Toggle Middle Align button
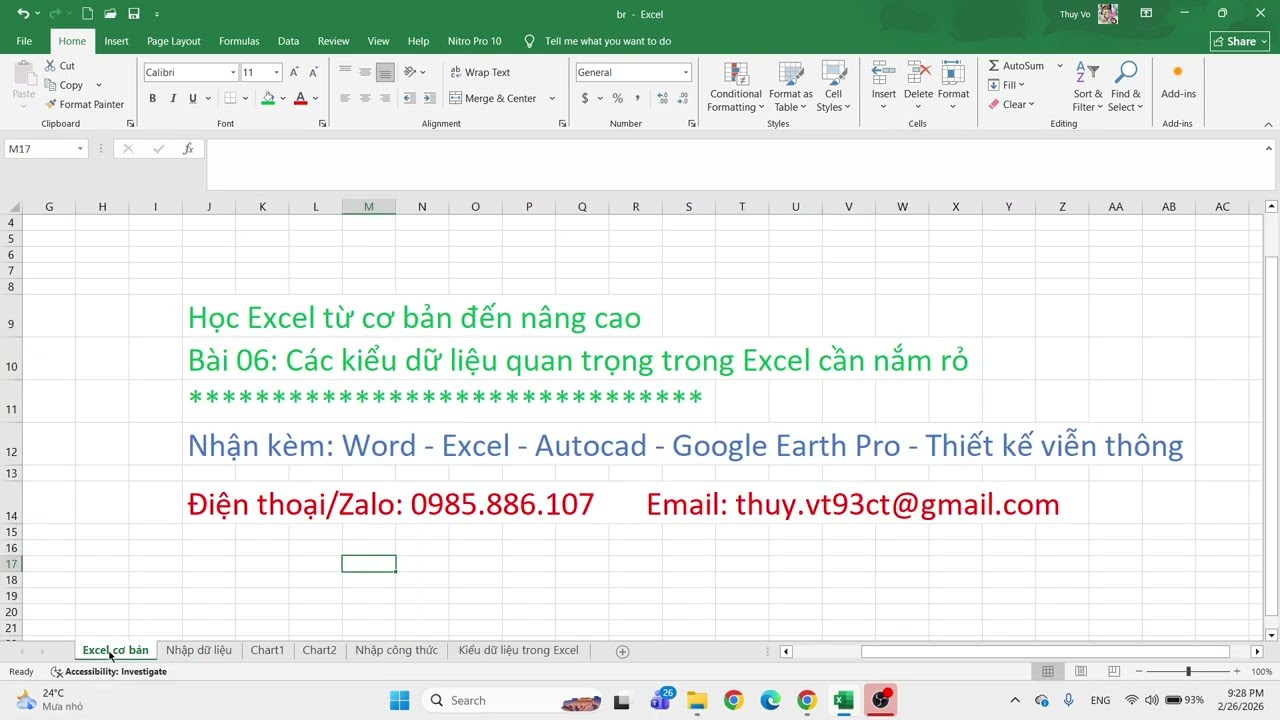The height and width of the screenshot is (720, 1280). (365, 72)
